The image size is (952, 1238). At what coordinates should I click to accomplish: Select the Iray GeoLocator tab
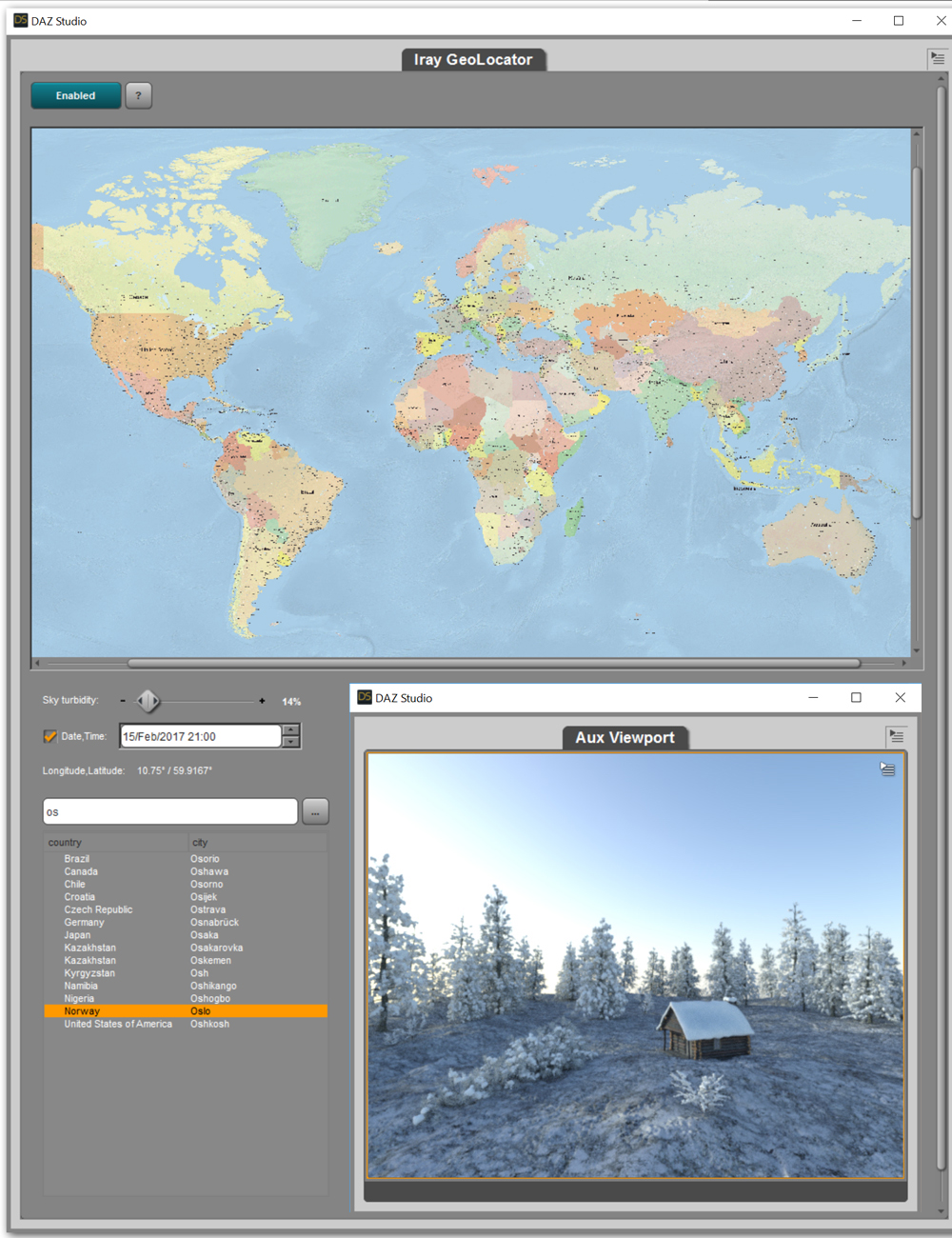473,59
